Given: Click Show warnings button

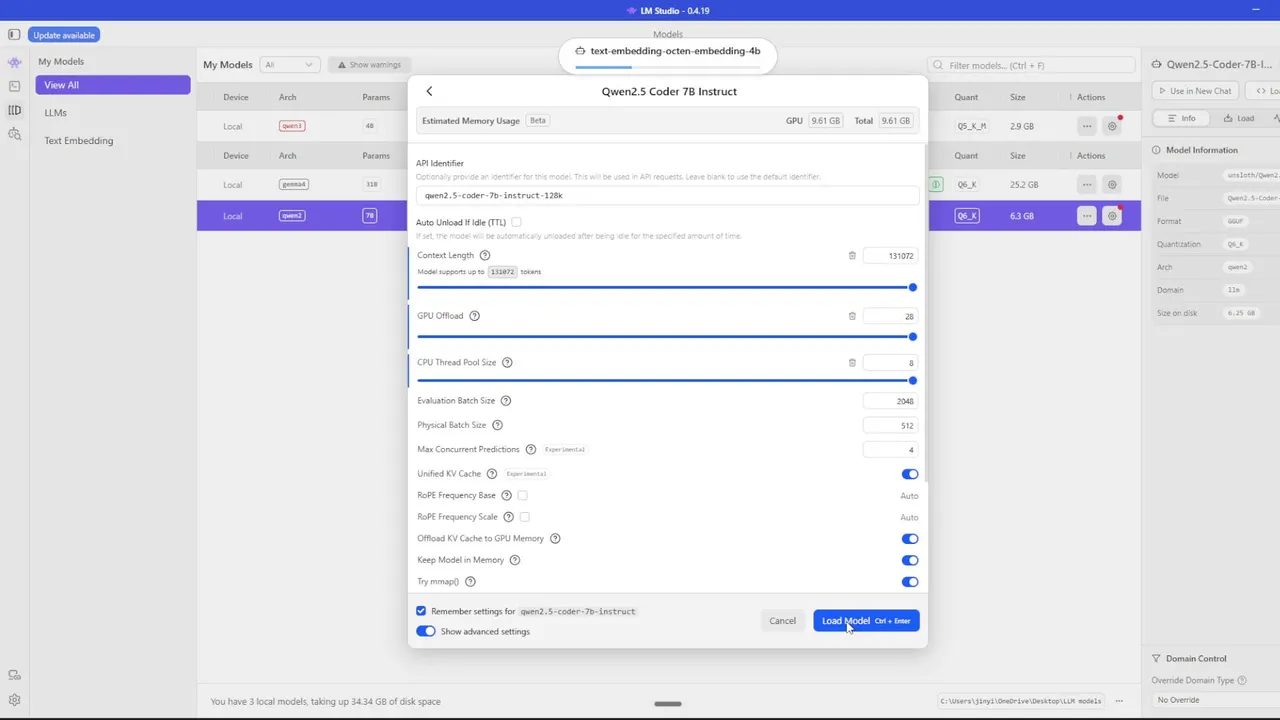Looking at the screenshot, I should point(369,65).
